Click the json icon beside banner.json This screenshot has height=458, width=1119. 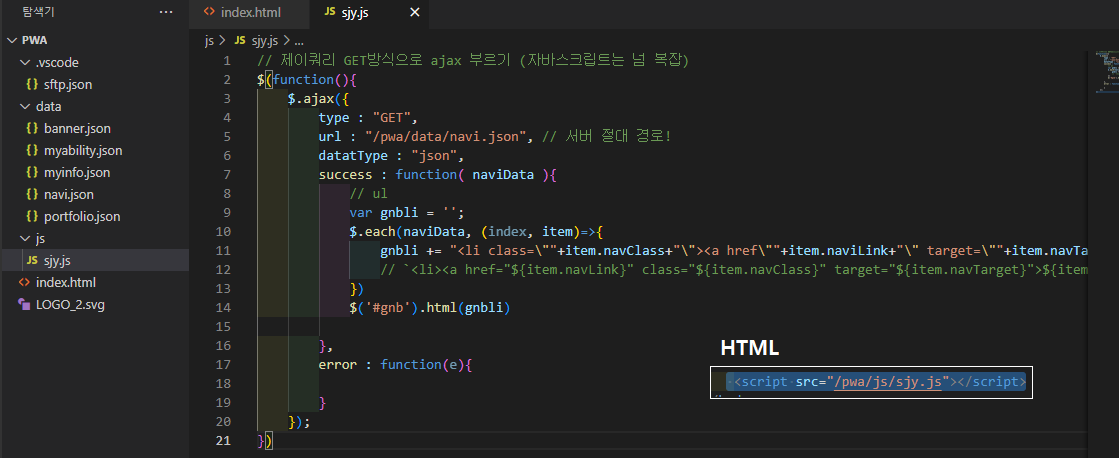pos(32,128)
